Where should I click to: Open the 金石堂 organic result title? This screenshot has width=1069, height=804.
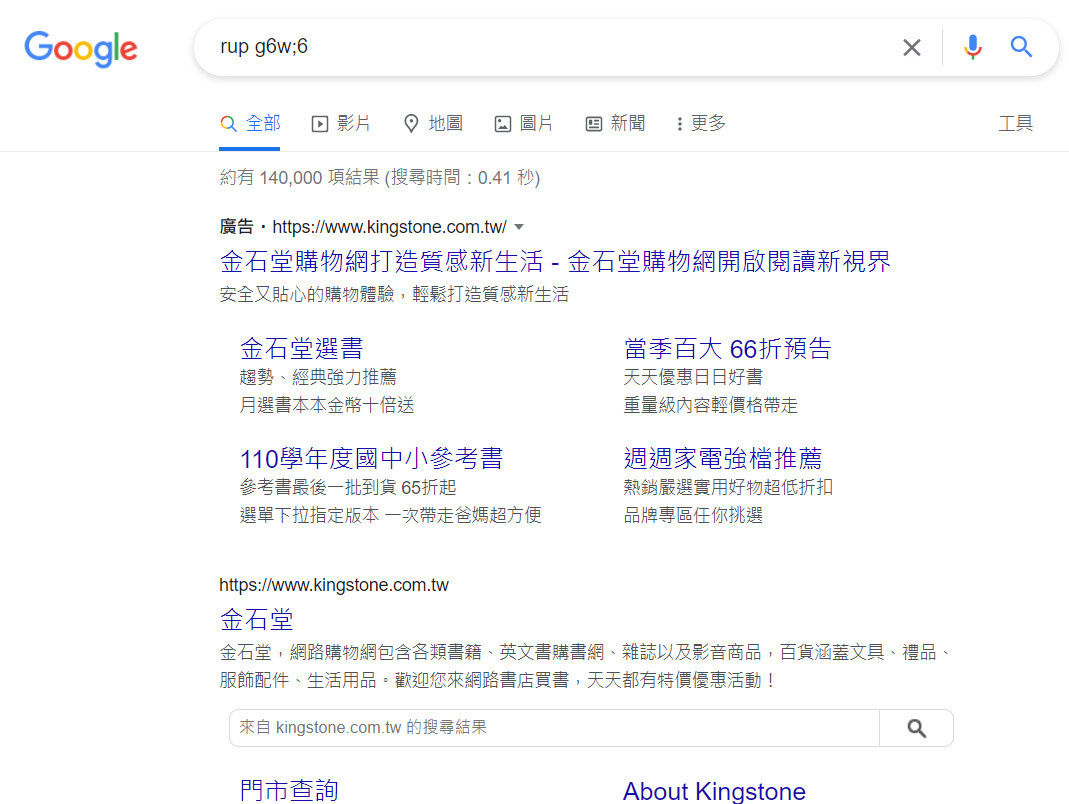pos(256,620)
